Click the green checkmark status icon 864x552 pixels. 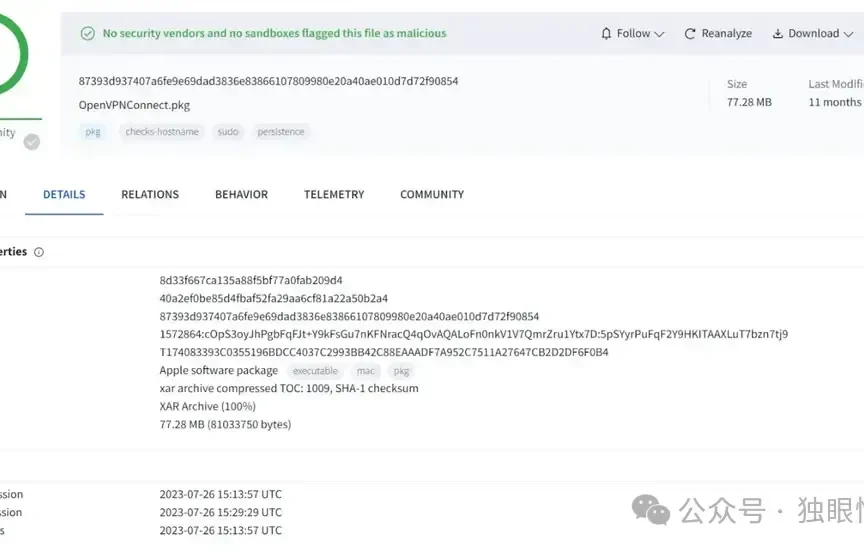pyautogui.click(x=88, y=34)
